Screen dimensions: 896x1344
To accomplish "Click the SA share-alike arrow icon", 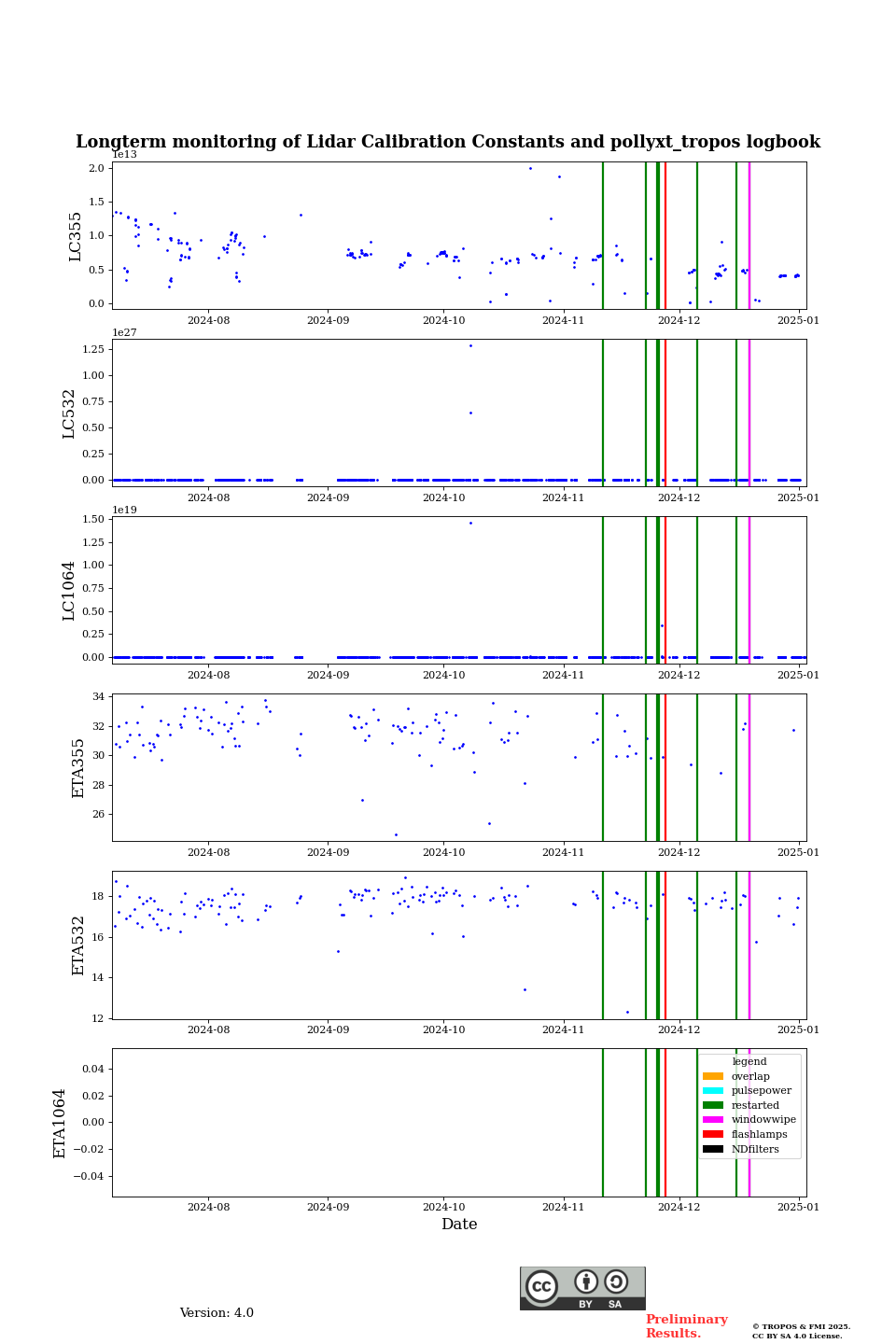I will click(x=616, y=1281).
